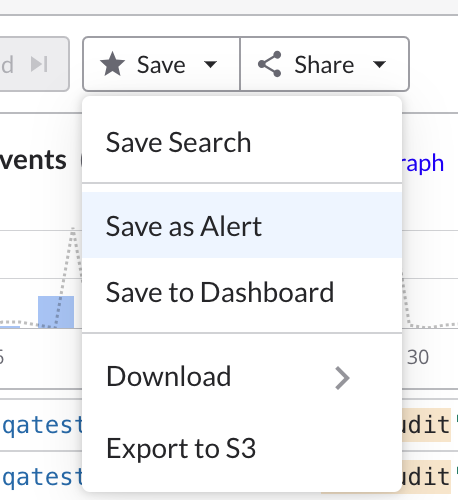The width and height of the screenshot is (458, 500).
Task: Click the blue histogram bar
Action: (56, 312)
